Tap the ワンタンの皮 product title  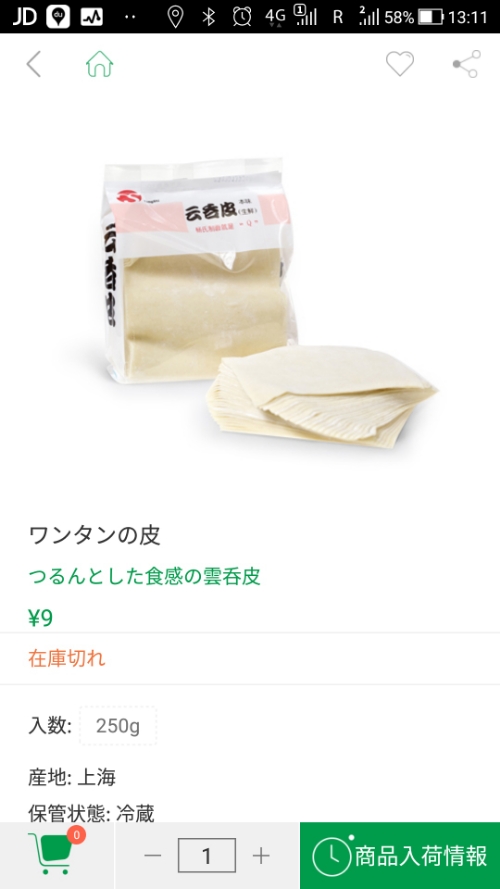point(95,535)
